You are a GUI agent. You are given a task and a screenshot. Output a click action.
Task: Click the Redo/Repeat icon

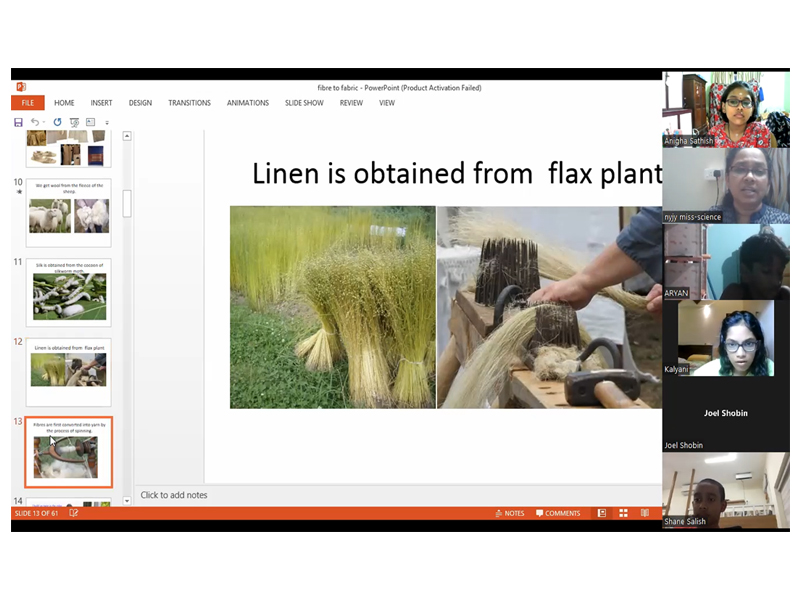click(57, 122)
